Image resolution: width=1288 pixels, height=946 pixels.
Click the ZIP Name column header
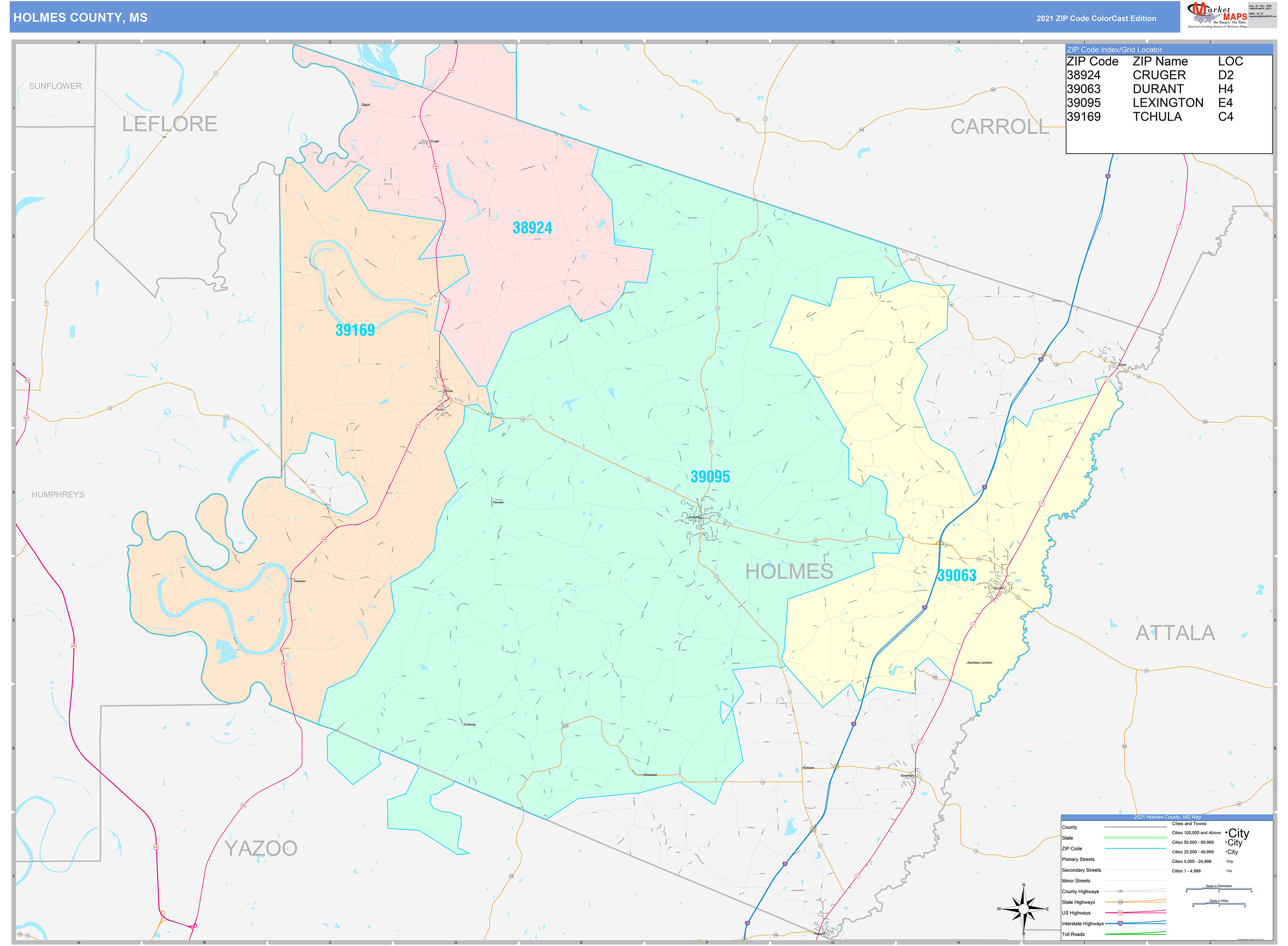[x=1160, y=61]
